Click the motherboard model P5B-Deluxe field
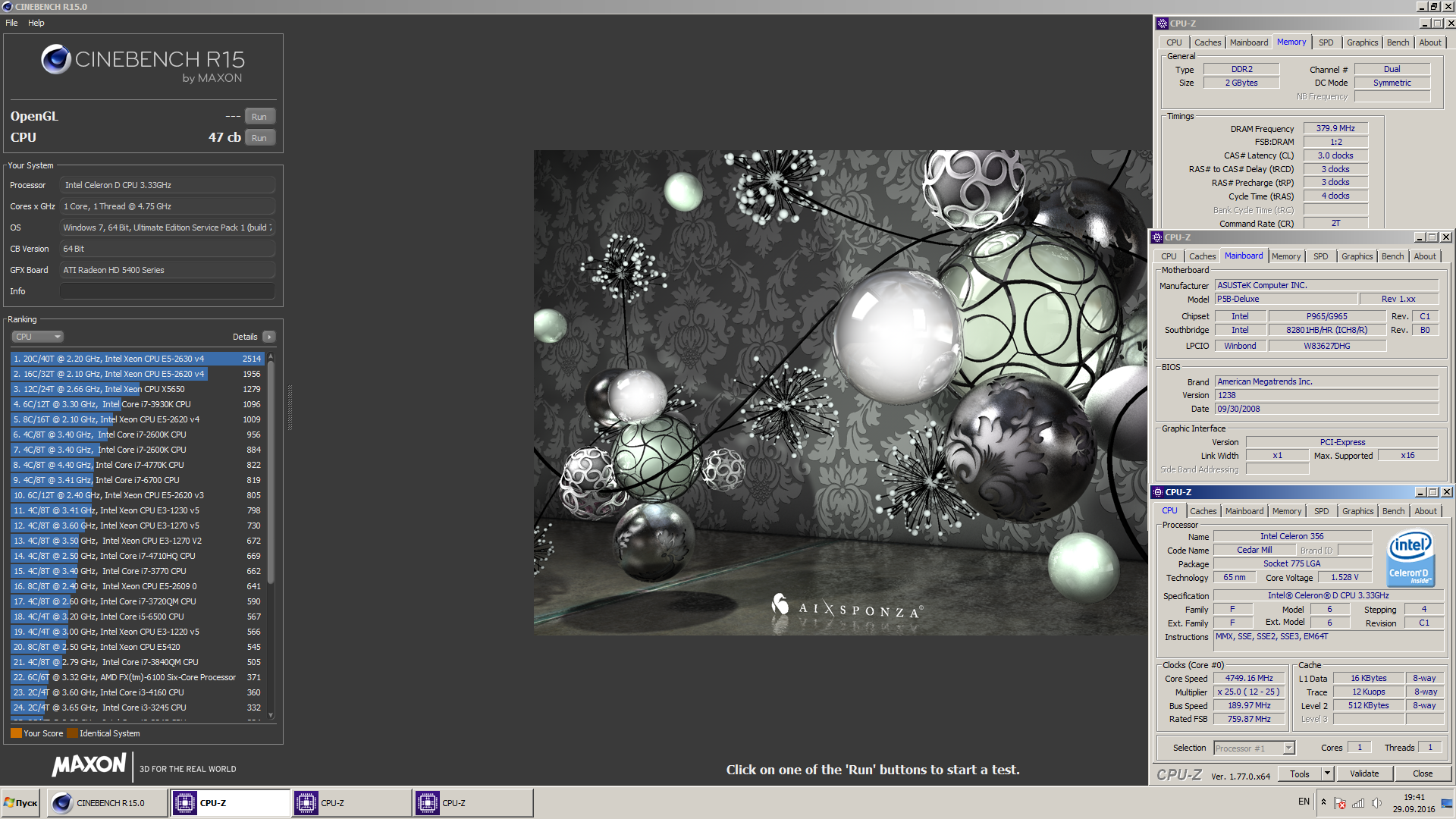This screenshot has height=819, width=1456. pos(1285,300)
